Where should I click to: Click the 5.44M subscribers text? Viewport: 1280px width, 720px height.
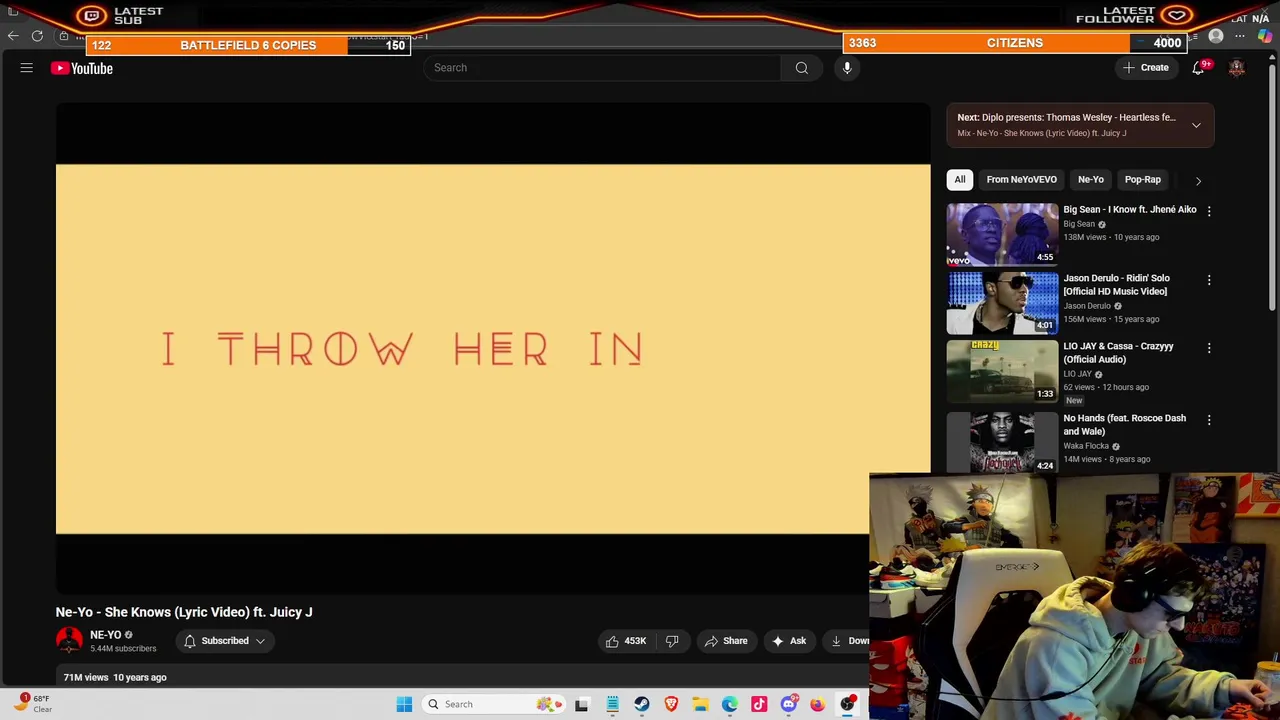[123, 649]
